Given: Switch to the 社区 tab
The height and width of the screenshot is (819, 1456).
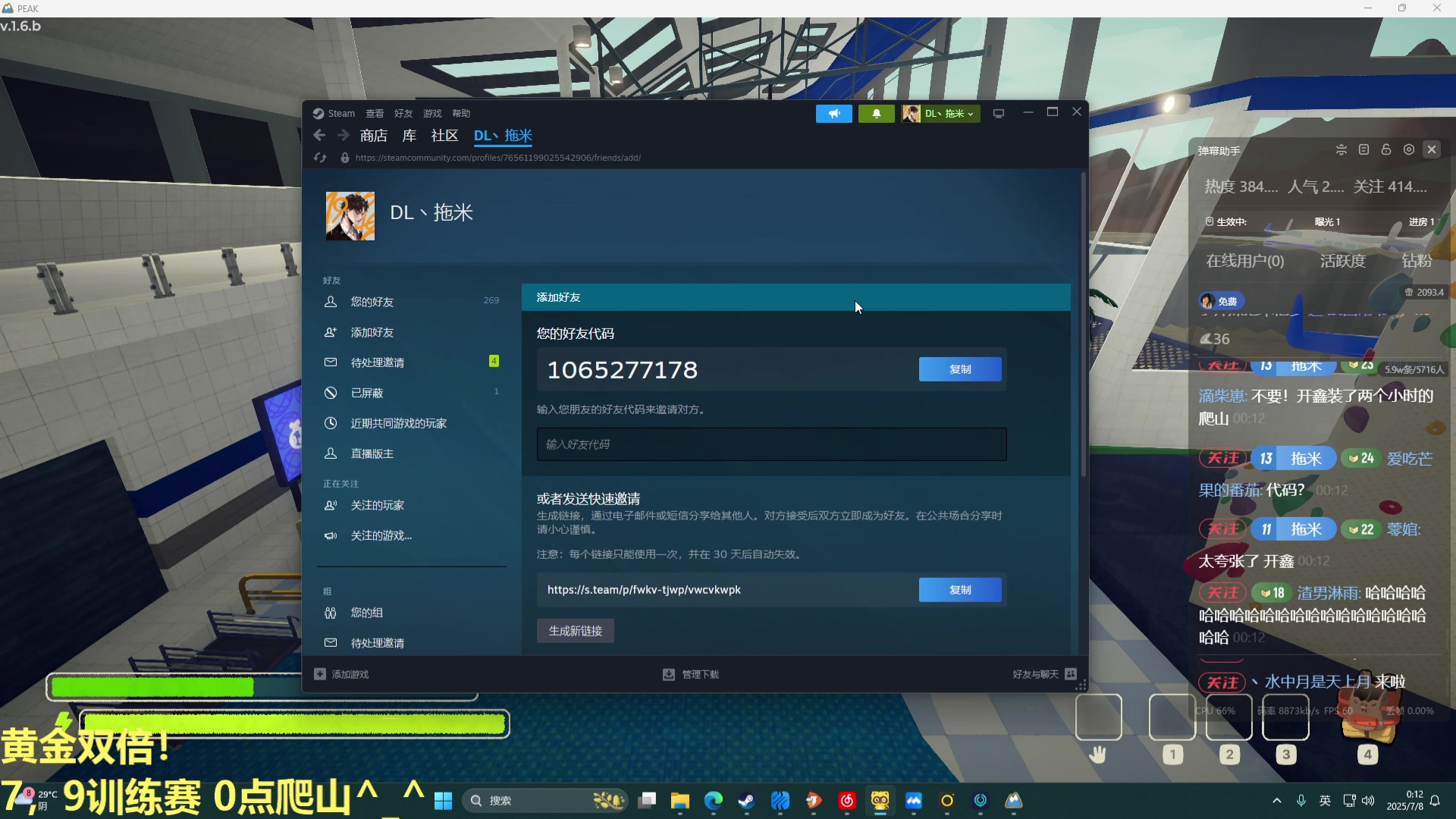Looking at the screenshot, I should [x=445, y=136].
